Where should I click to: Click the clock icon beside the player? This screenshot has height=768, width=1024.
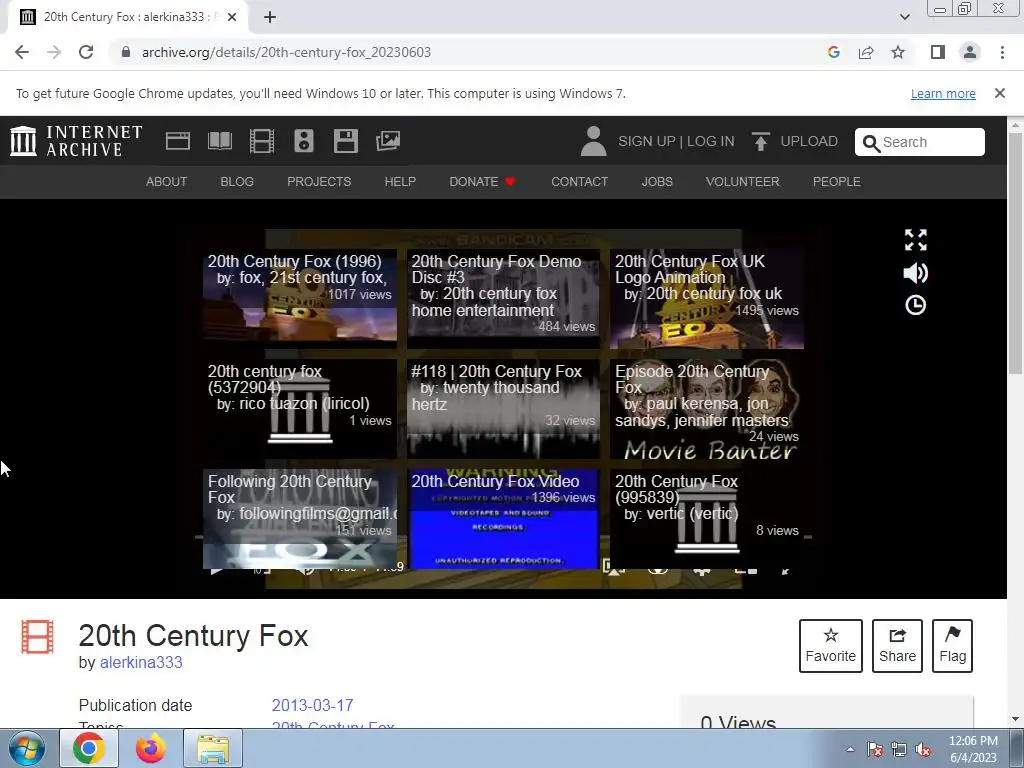click(x=916, y=305)
